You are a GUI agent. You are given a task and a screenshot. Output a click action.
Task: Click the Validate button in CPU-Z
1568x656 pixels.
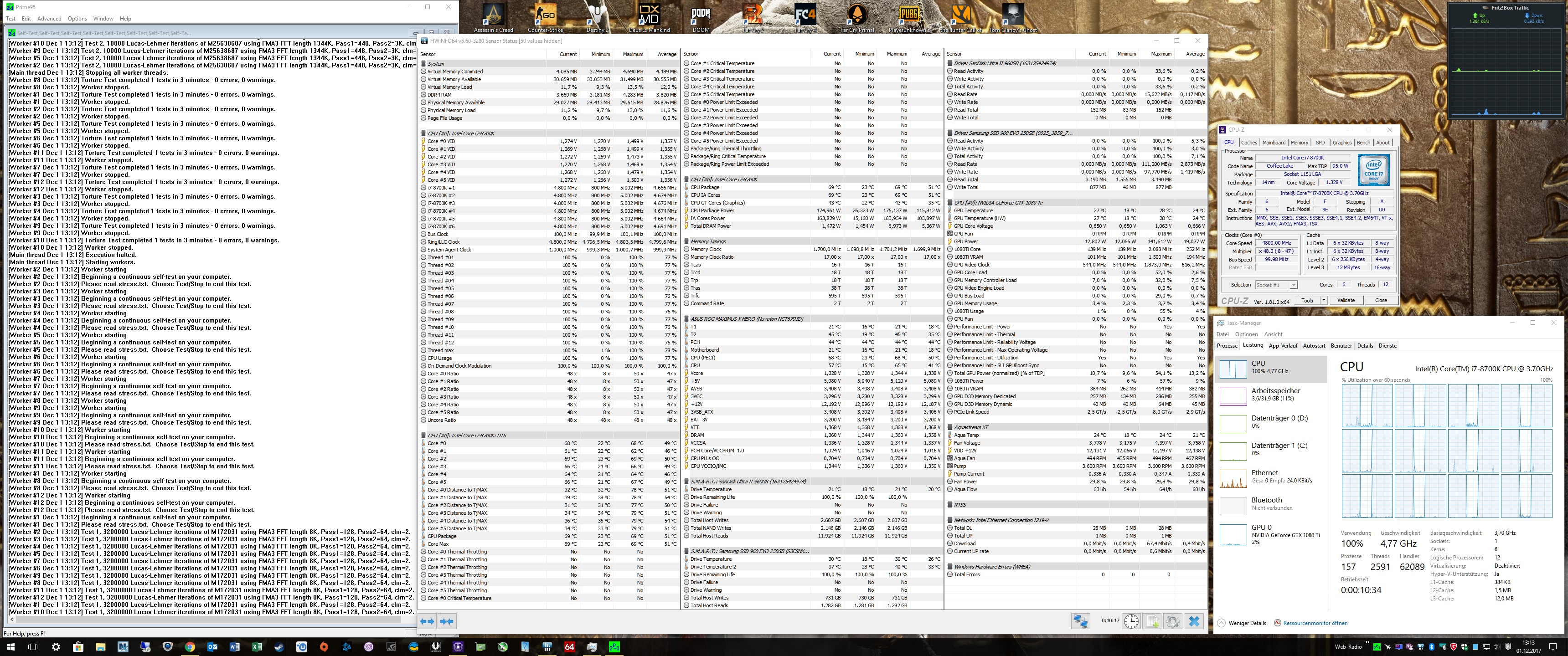click(1346, 300)
